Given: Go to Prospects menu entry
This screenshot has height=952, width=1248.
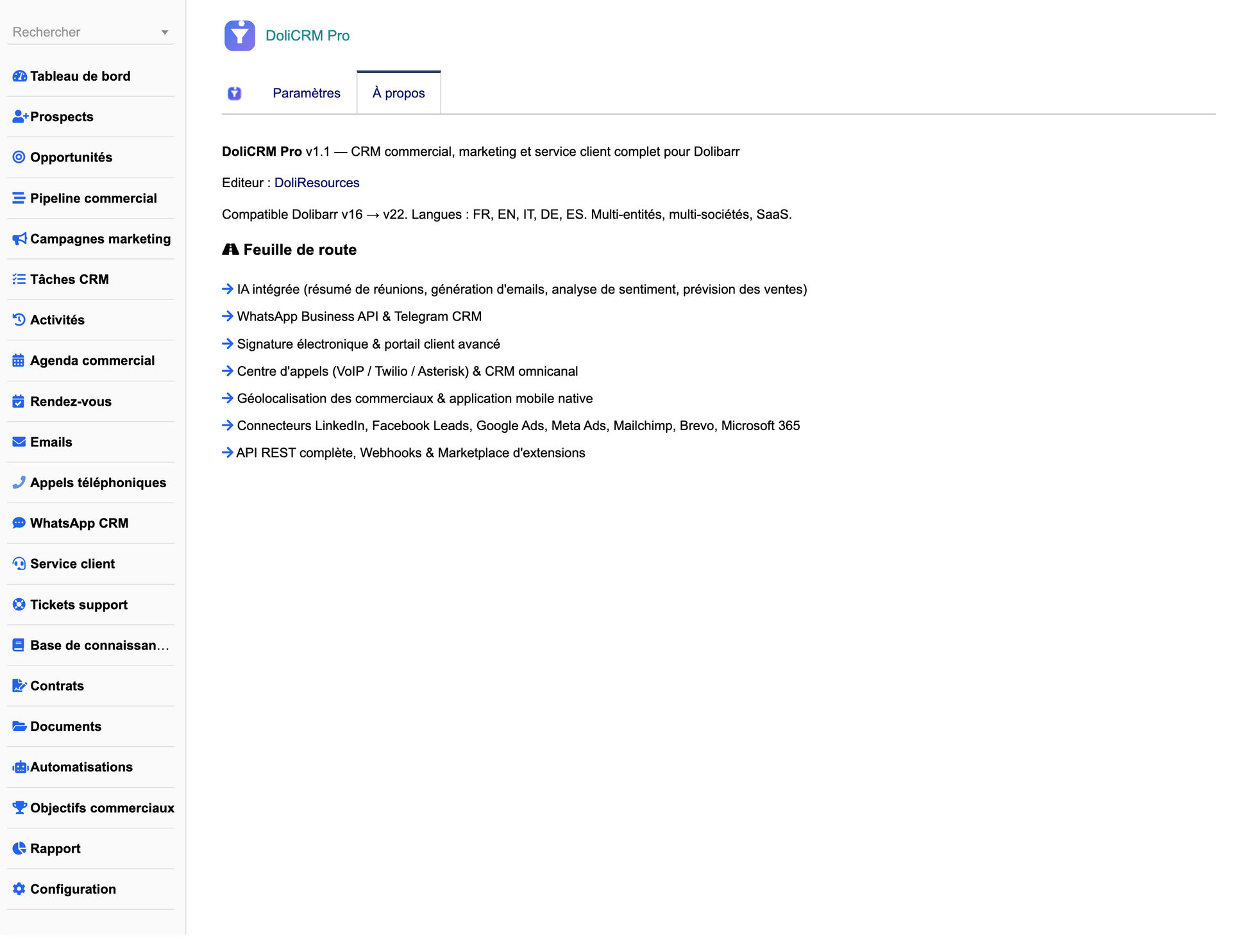Looking at the screenshot, I should click(62, 117).
